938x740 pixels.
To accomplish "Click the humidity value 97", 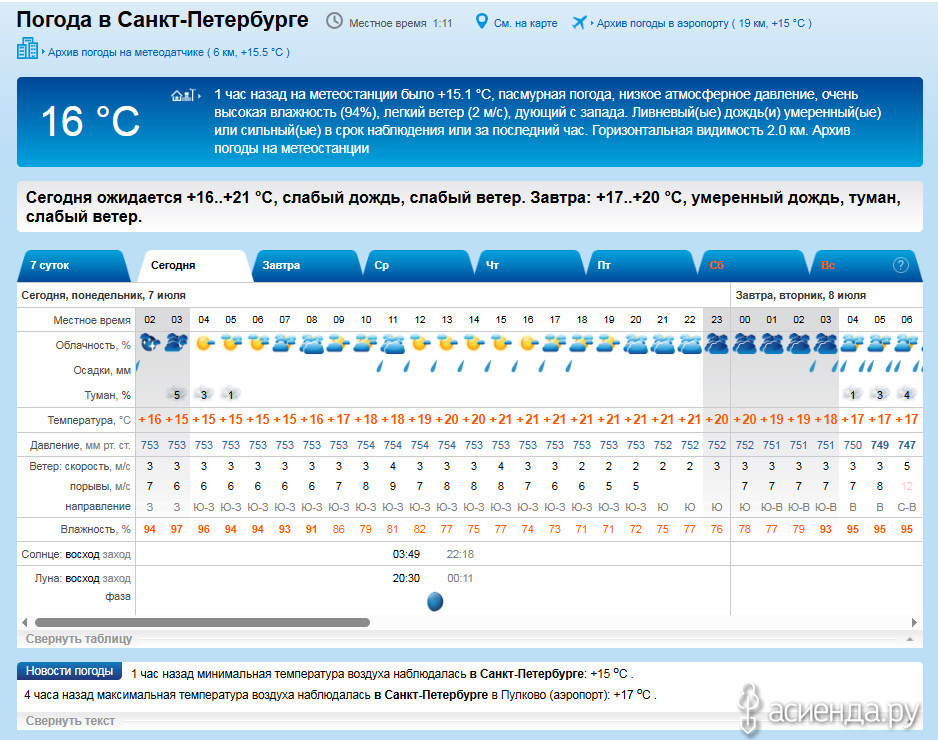I will [176, 529].
